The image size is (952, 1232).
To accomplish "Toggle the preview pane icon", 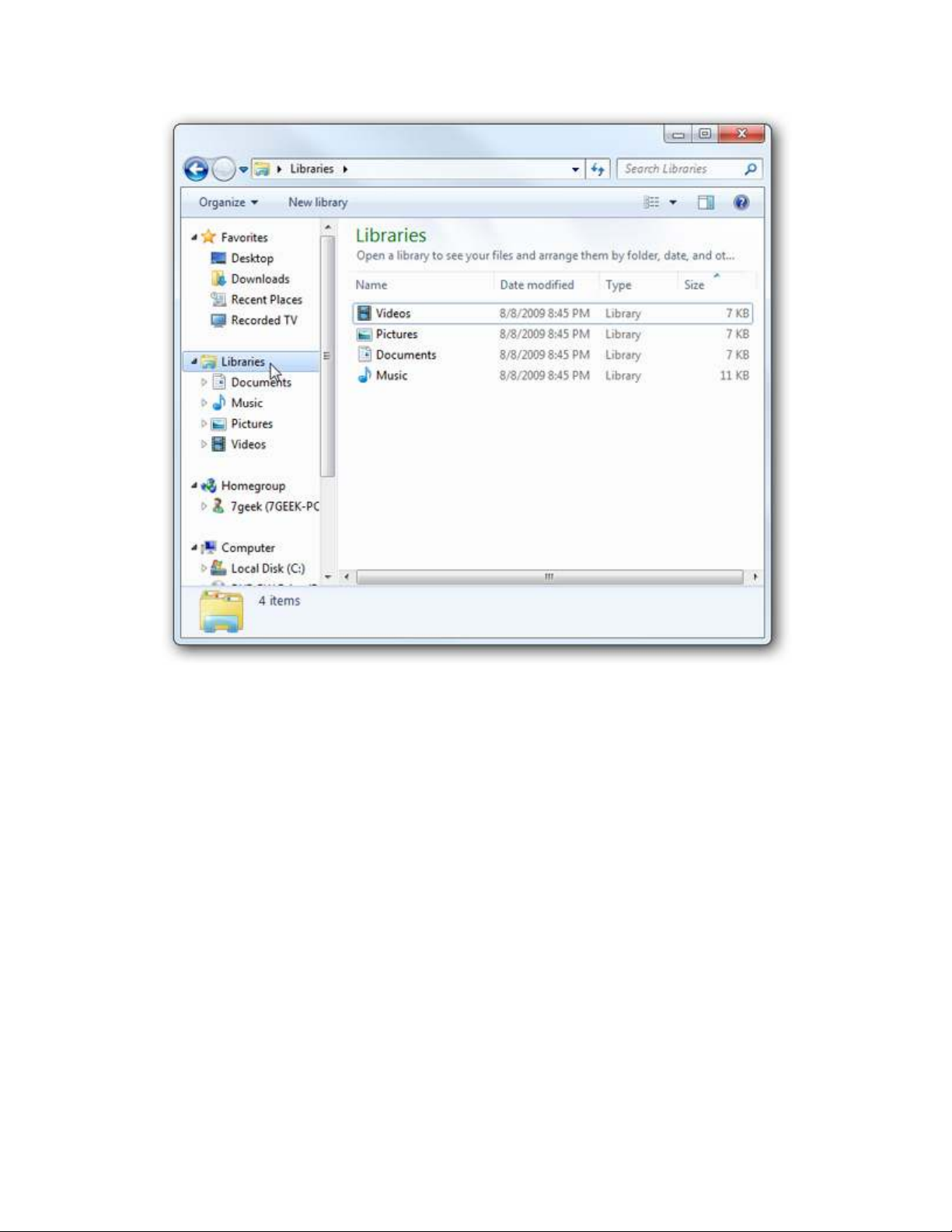I will (x=705, y=202).
